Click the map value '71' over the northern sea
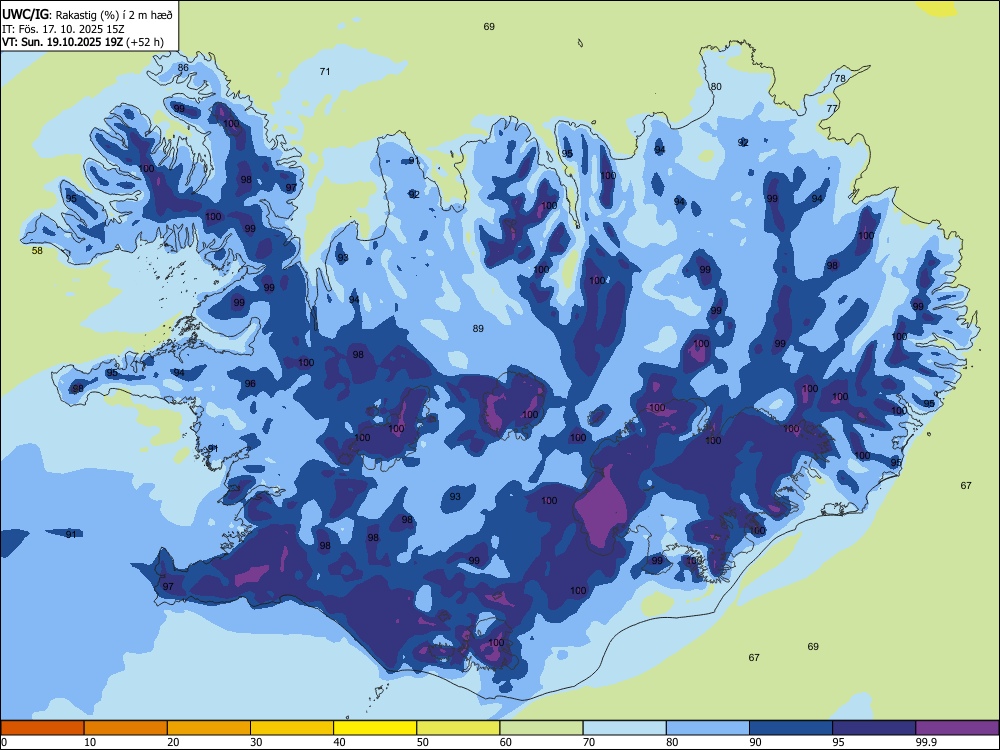The height and width of the screenshot is (750, 1000). point(325,71)
